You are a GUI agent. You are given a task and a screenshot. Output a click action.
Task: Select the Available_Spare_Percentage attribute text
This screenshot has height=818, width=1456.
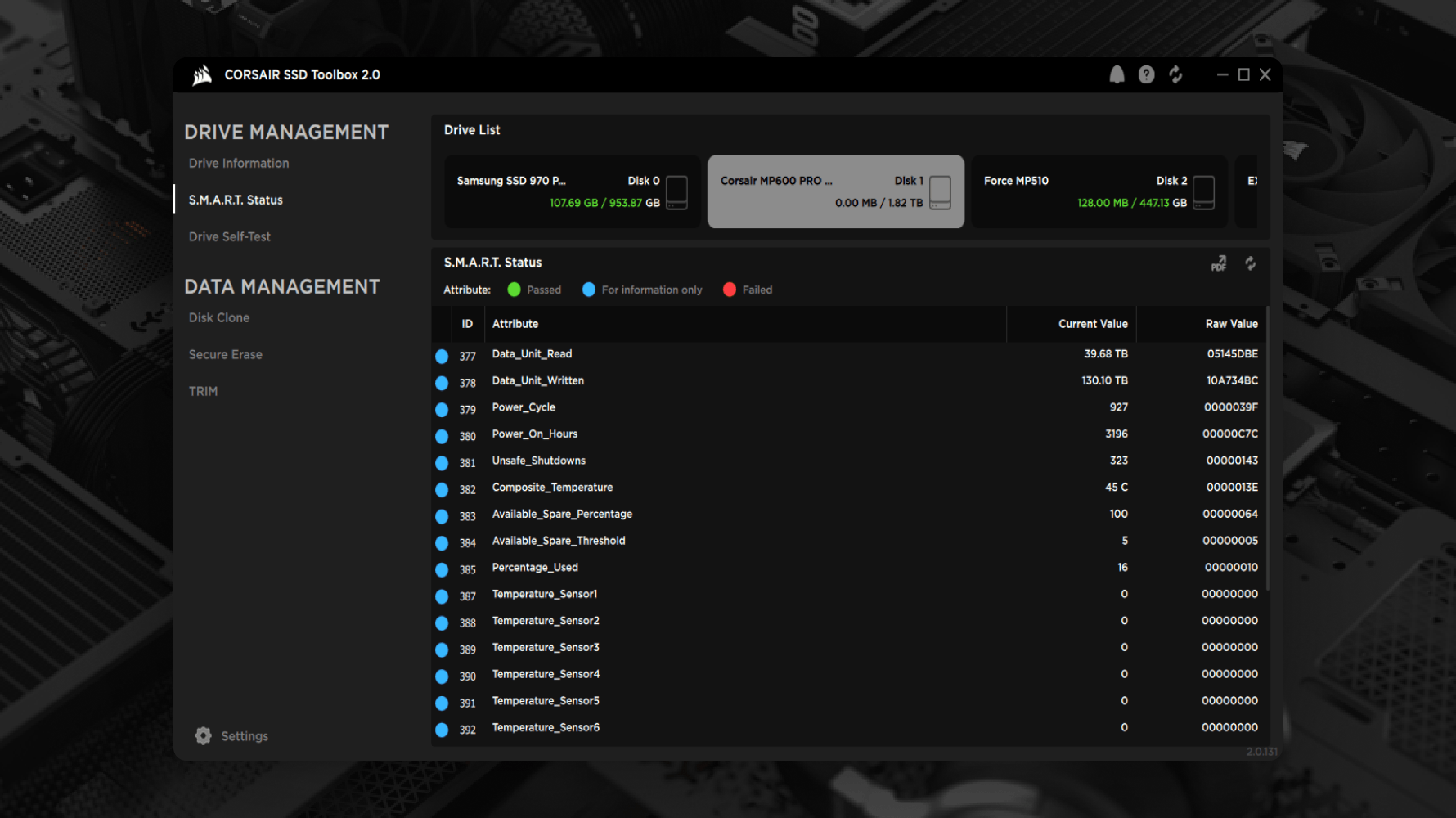pos(562,514)
